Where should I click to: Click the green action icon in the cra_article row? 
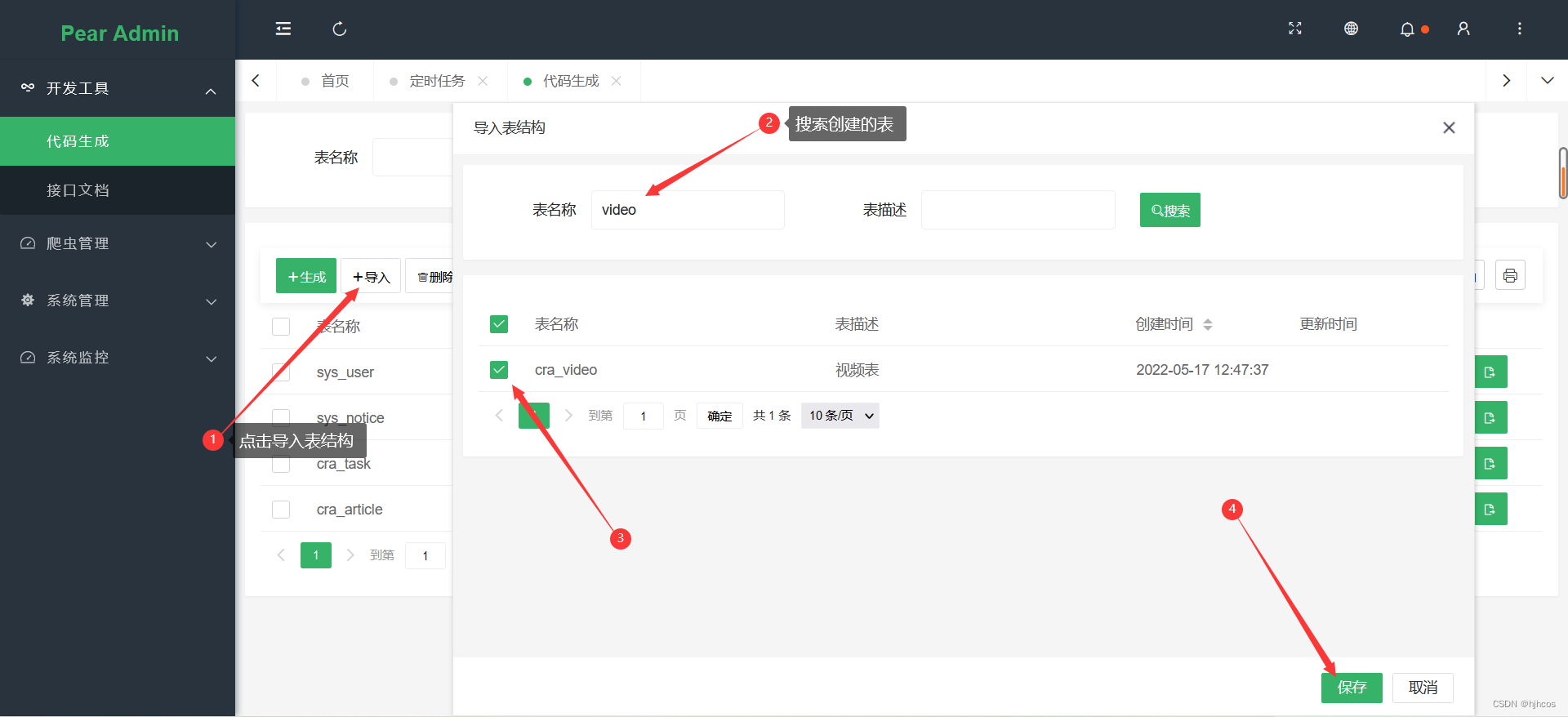[1490, 509]
